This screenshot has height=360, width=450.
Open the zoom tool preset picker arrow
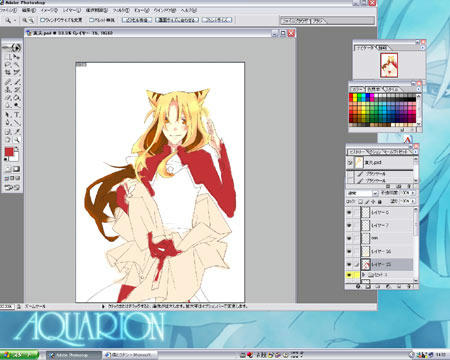pyautogui.click(x=15, y=21)
